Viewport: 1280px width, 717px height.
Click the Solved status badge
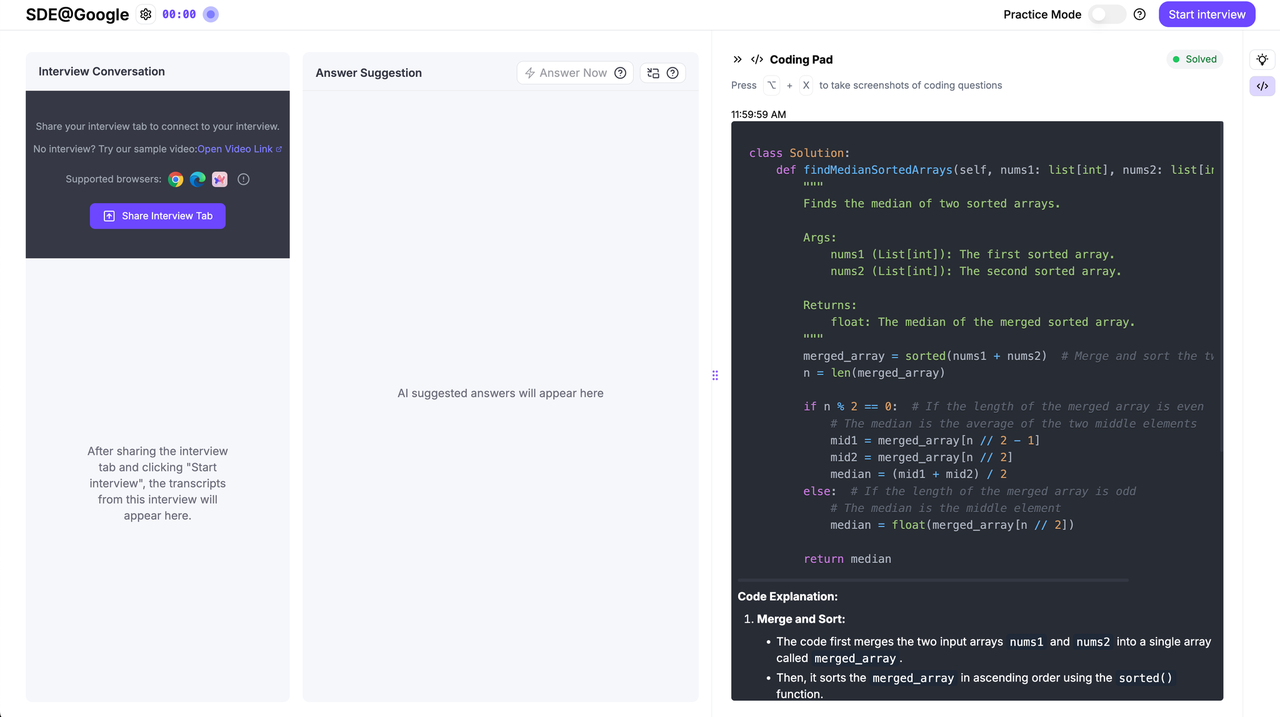[x=1195, y=59]
